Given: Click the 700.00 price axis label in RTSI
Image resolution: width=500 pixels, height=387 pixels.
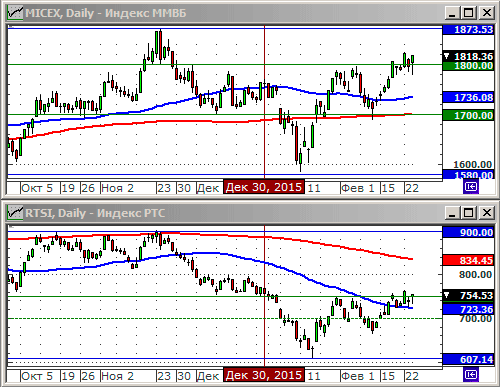Looking at the screenshot, I should coord(476,319).
